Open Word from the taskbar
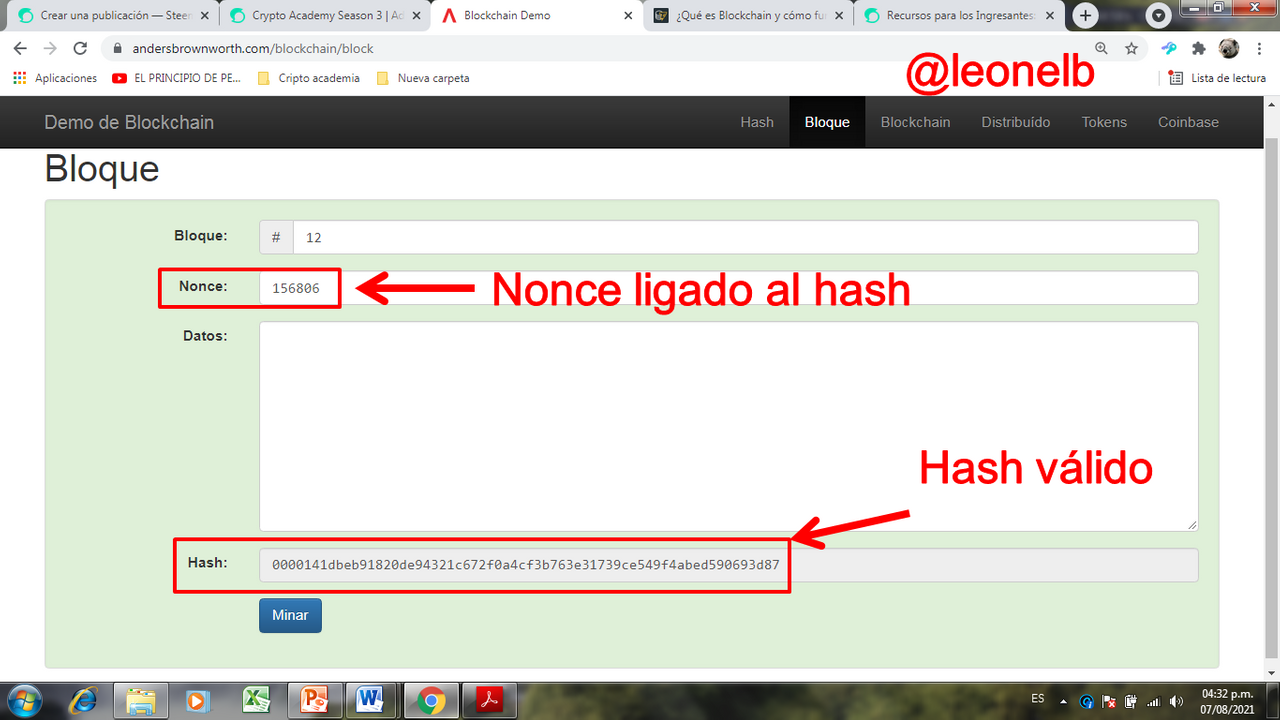 point(372,699)
